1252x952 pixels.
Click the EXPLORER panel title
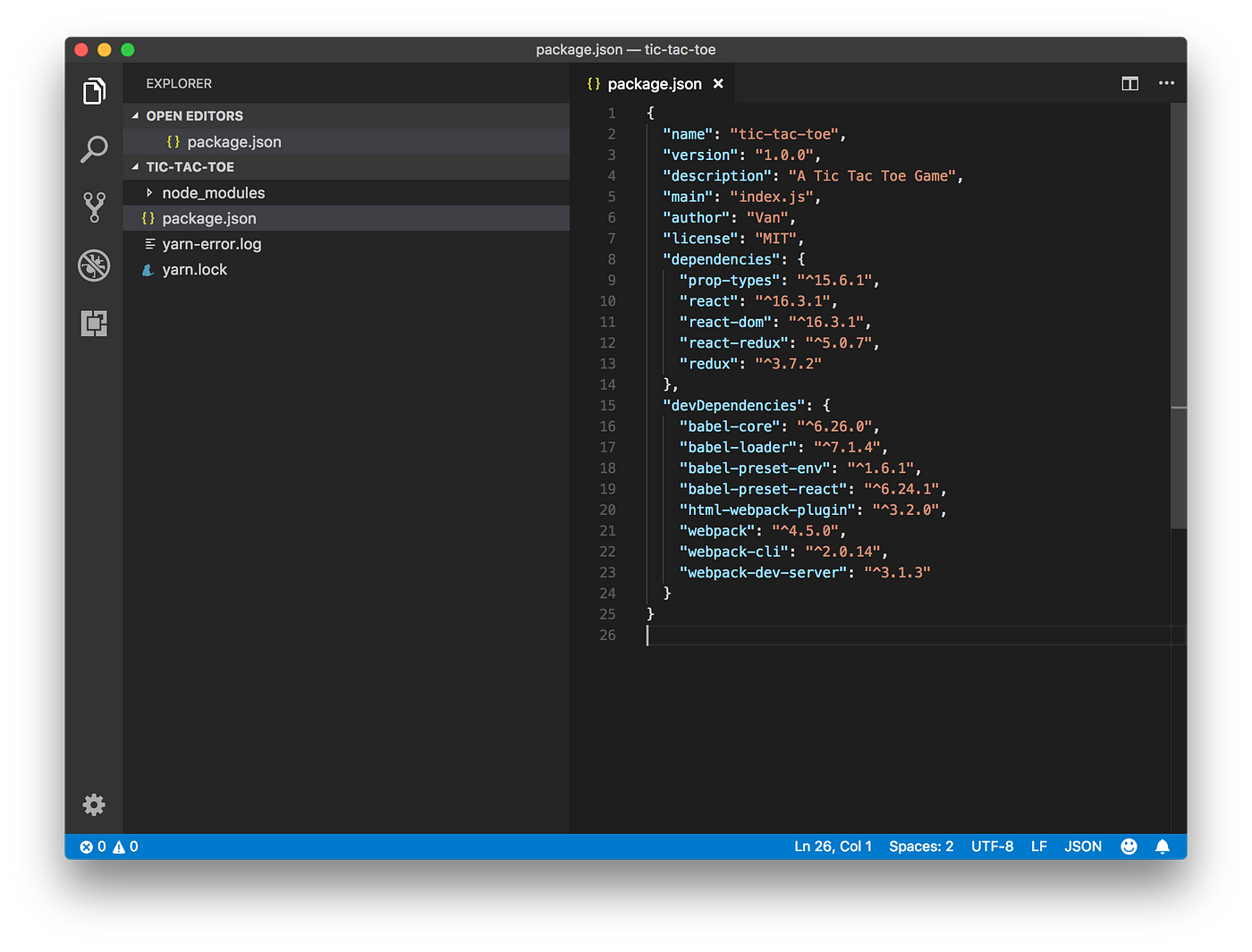[x=179, y=84]
